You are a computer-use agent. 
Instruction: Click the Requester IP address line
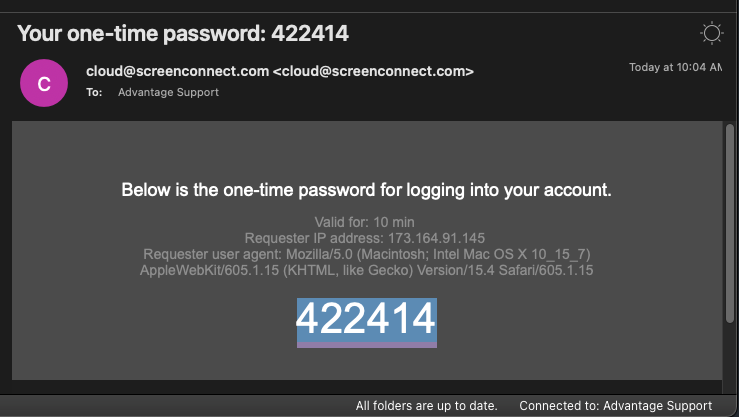[364, 238]
